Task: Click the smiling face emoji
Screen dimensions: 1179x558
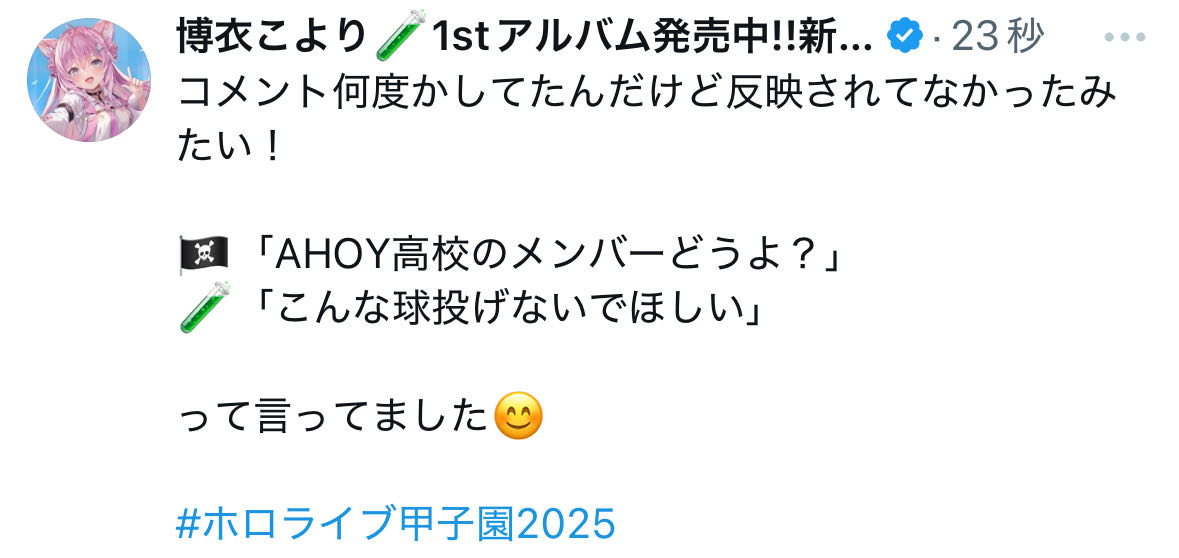Action: [518, 417]
